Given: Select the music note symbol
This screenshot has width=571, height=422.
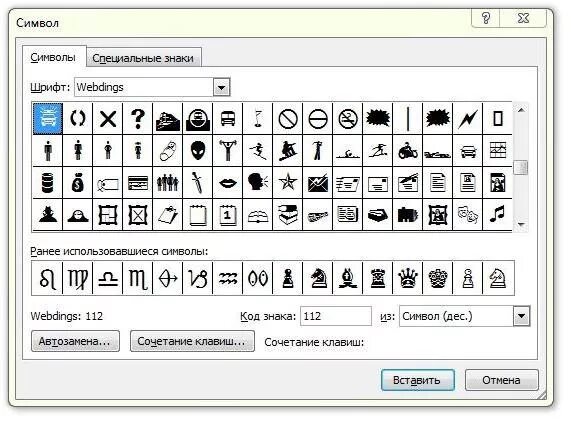Looking at the screenshot, I should click(x=497, y=214).
